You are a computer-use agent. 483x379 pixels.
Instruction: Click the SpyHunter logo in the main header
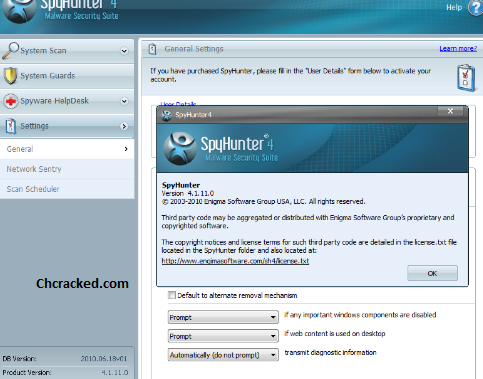(19, 11)
